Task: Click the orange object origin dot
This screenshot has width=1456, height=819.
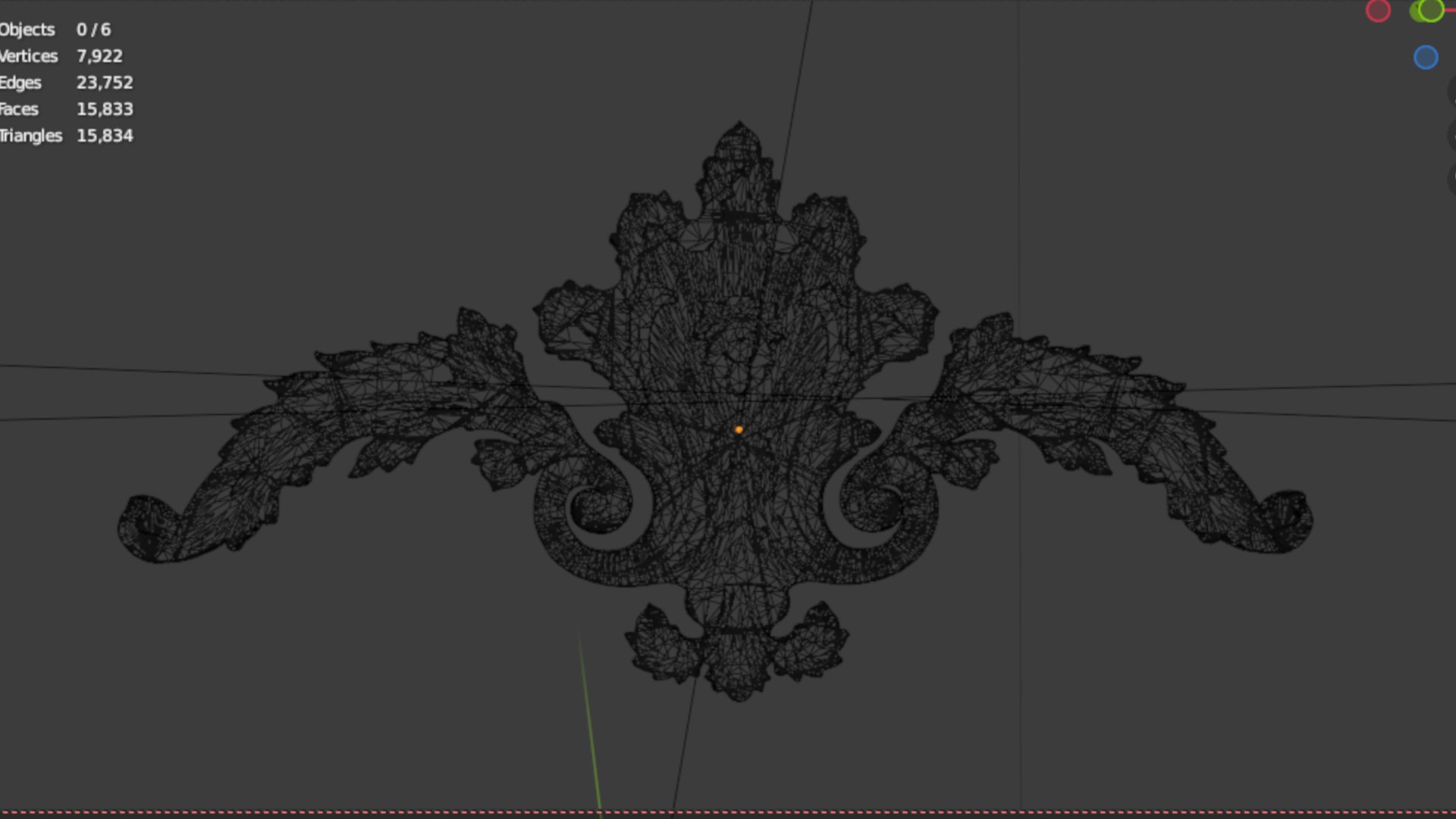Action: pos(739,430)
